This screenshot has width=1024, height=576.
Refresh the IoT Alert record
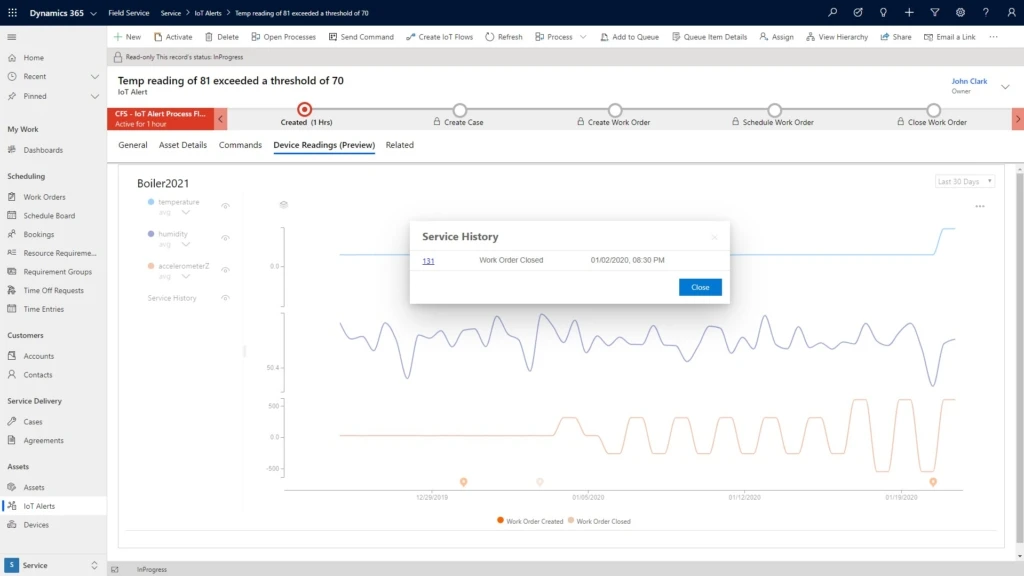(x=503, y=36)
